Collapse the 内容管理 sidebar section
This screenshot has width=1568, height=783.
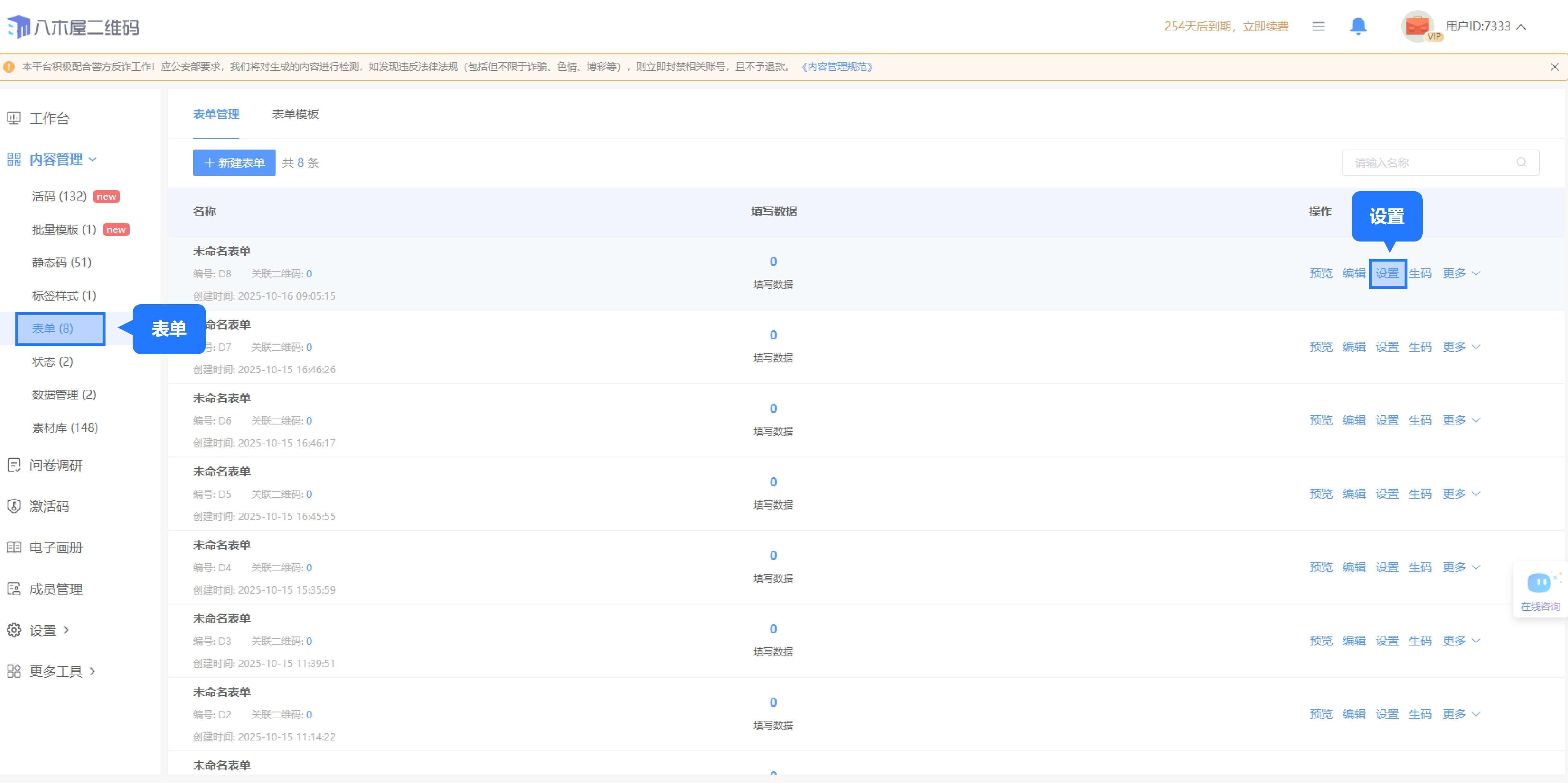[56, 159]
